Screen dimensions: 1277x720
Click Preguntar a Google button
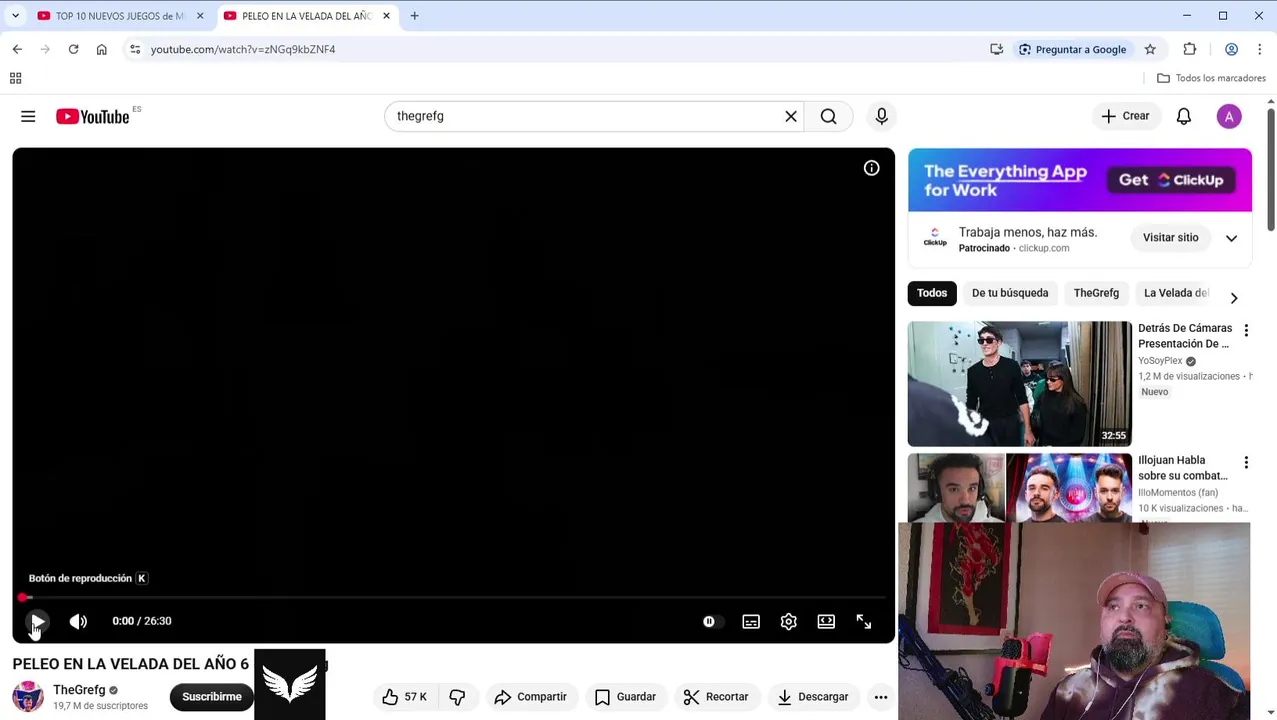tap(1072, 49)
